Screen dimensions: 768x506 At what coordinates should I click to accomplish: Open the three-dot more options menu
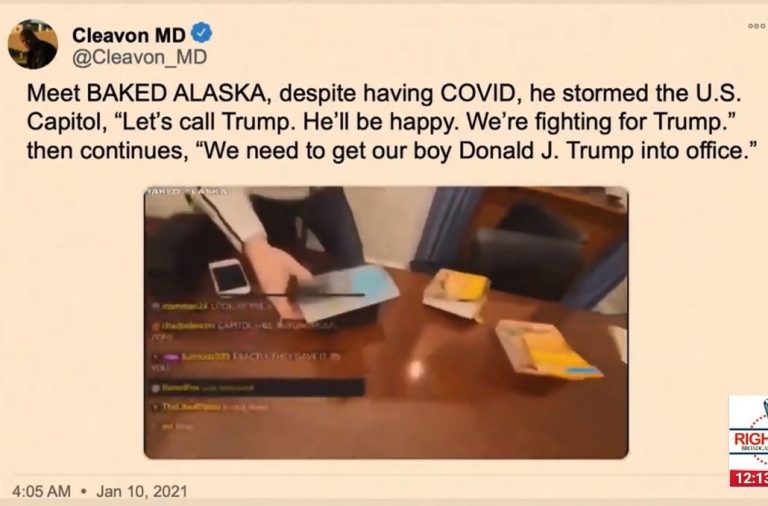coord(757,26)
